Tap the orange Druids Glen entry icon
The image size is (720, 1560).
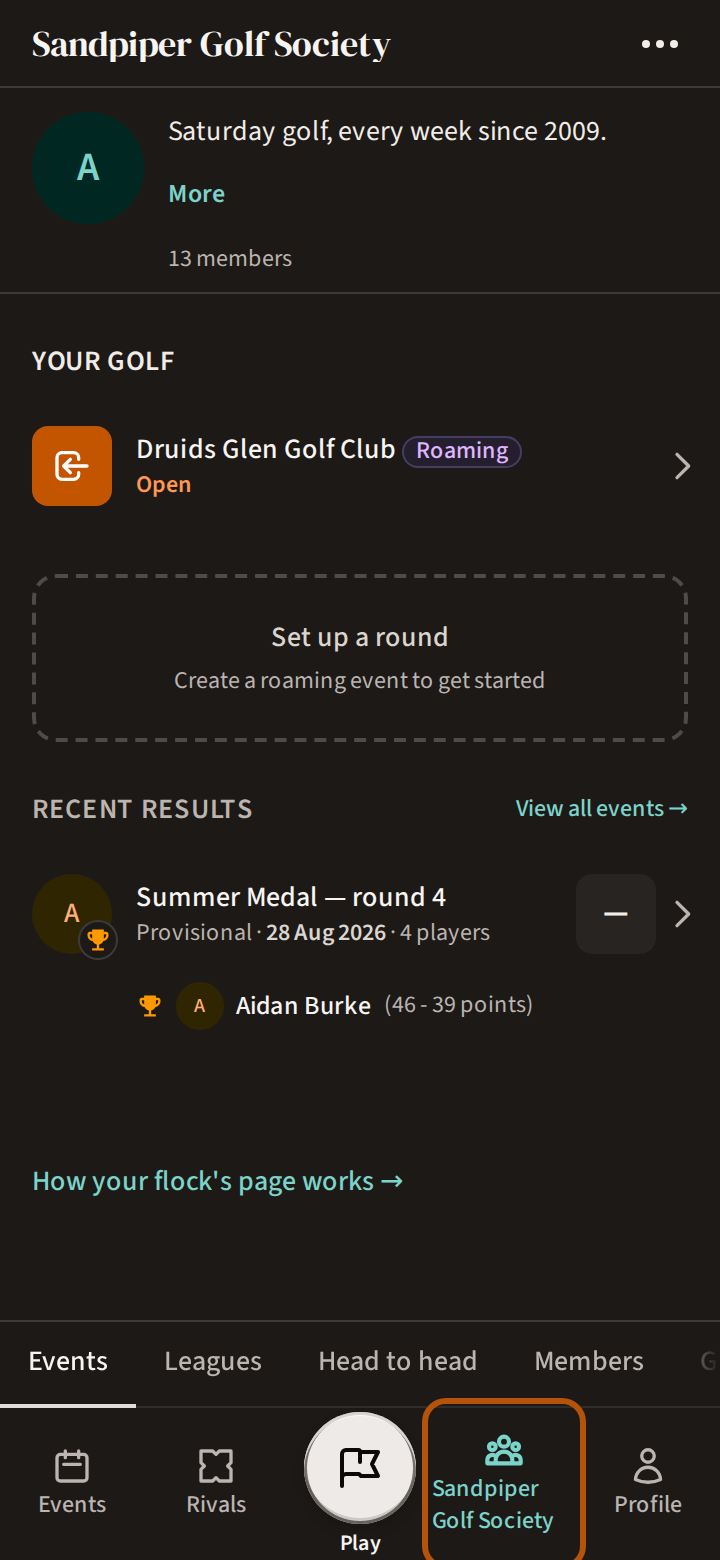click(72, 466)
